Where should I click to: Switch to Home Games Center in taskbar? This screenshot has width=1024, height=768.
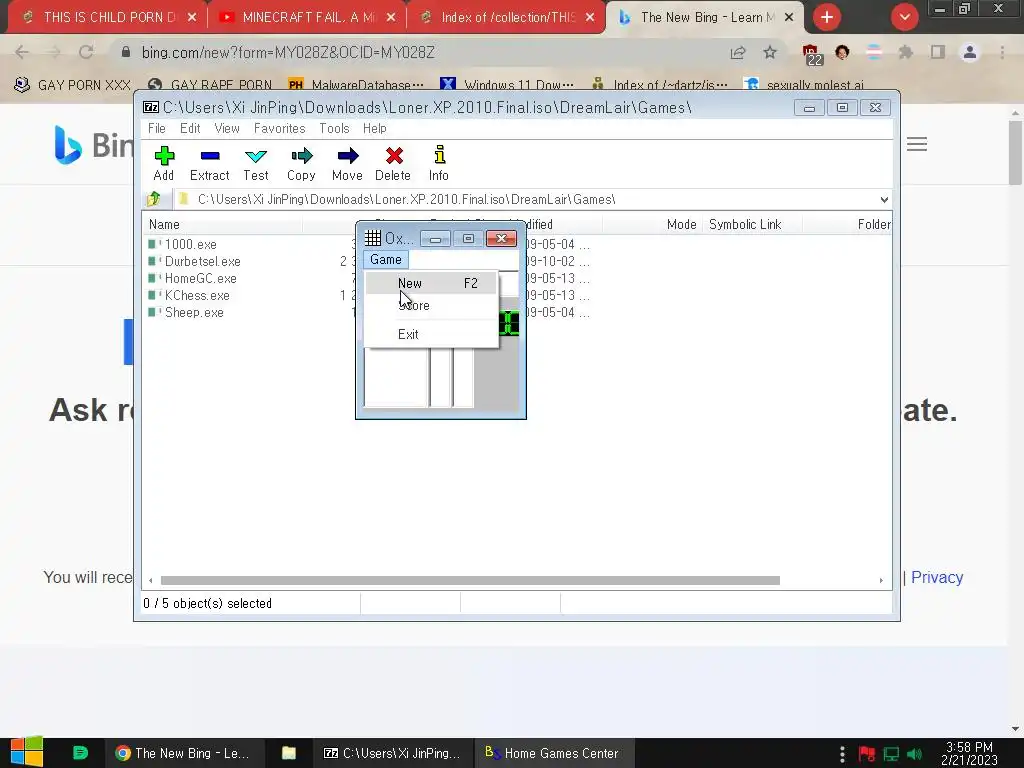552,753
